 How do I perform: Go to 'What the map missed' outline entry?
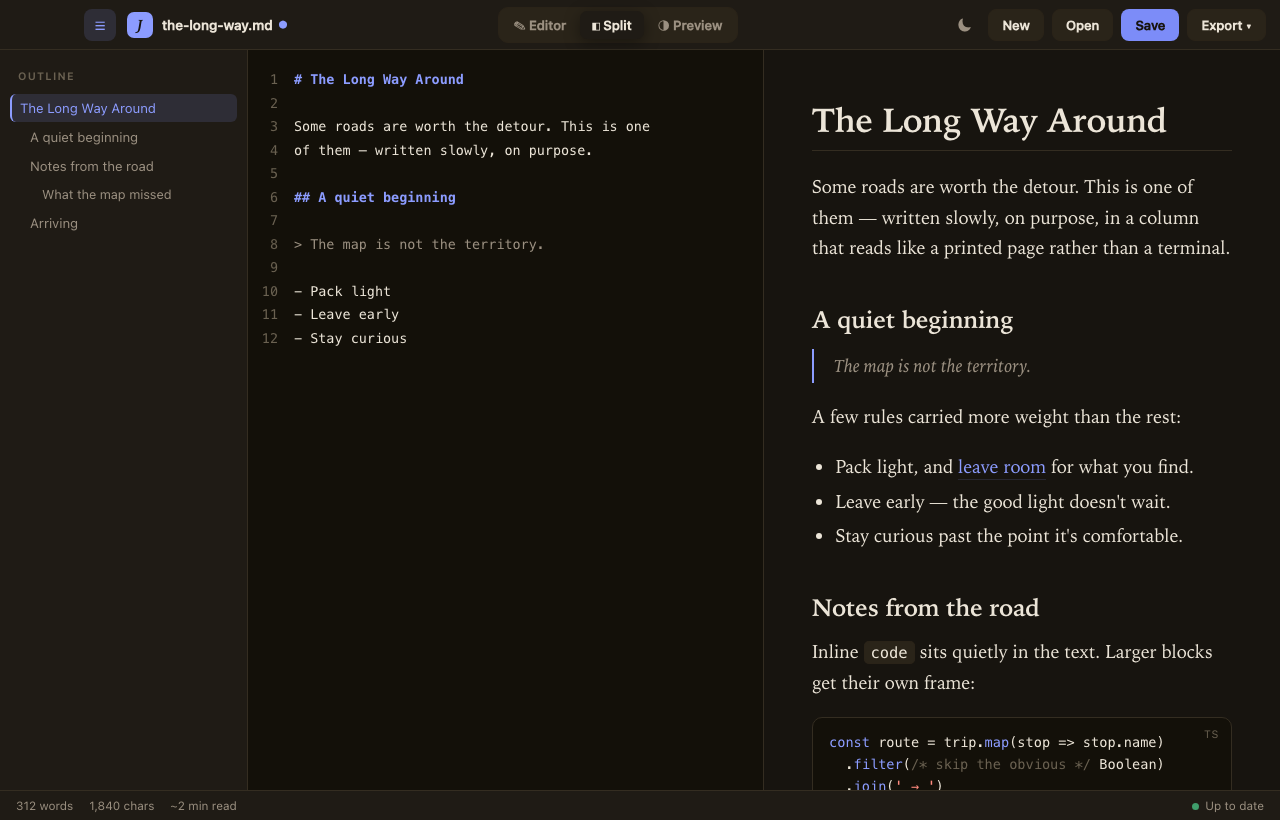point(107,194)
